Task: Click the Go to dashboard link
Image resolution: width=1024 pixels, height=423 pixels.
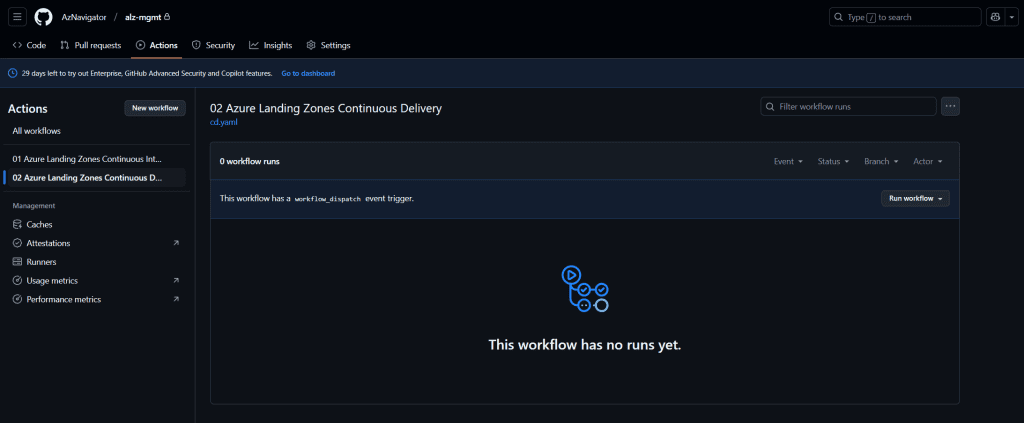Action: 308,74
